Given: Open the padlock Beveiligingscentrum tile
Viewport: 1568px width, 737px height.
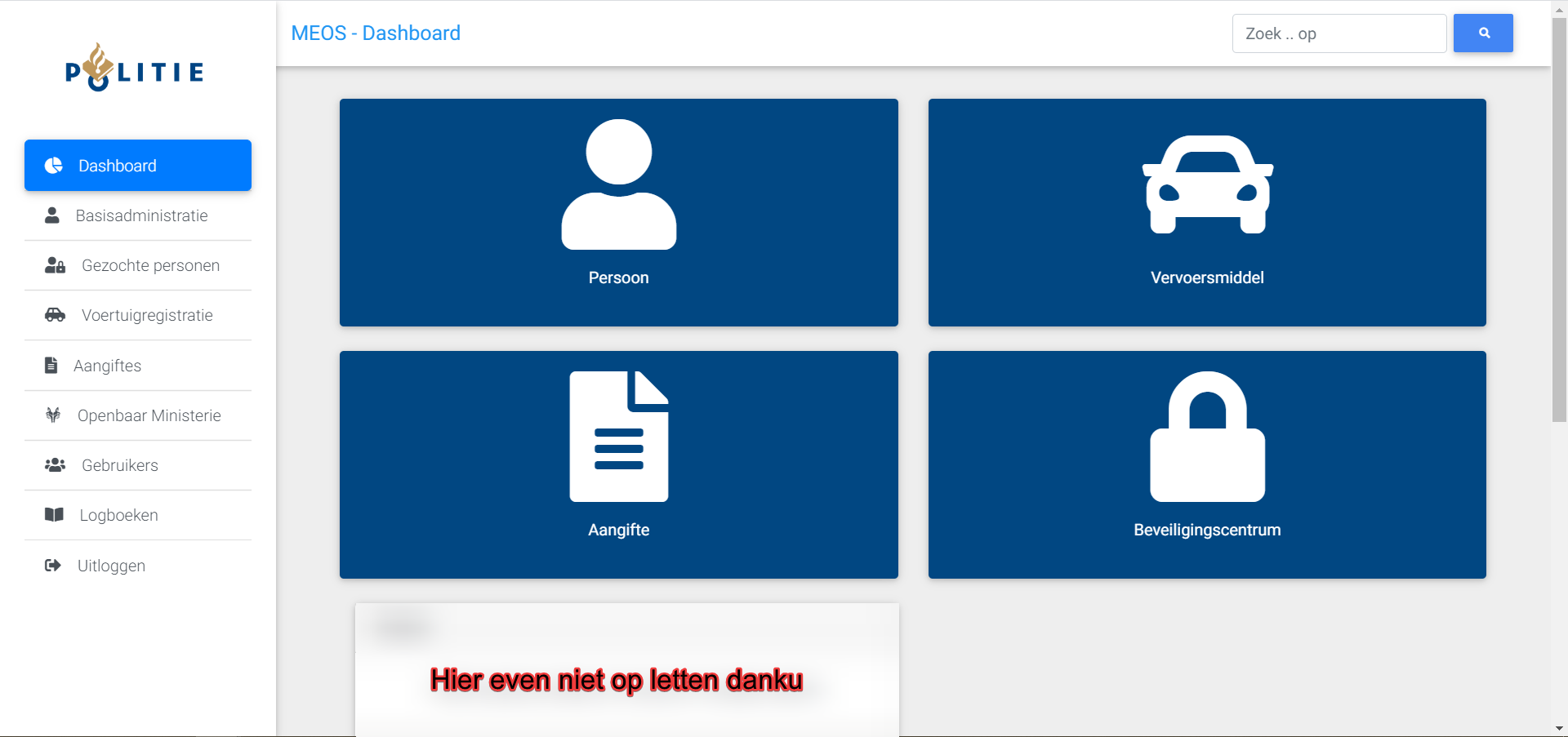Looking at the screenshot, I should point(1207,437).
